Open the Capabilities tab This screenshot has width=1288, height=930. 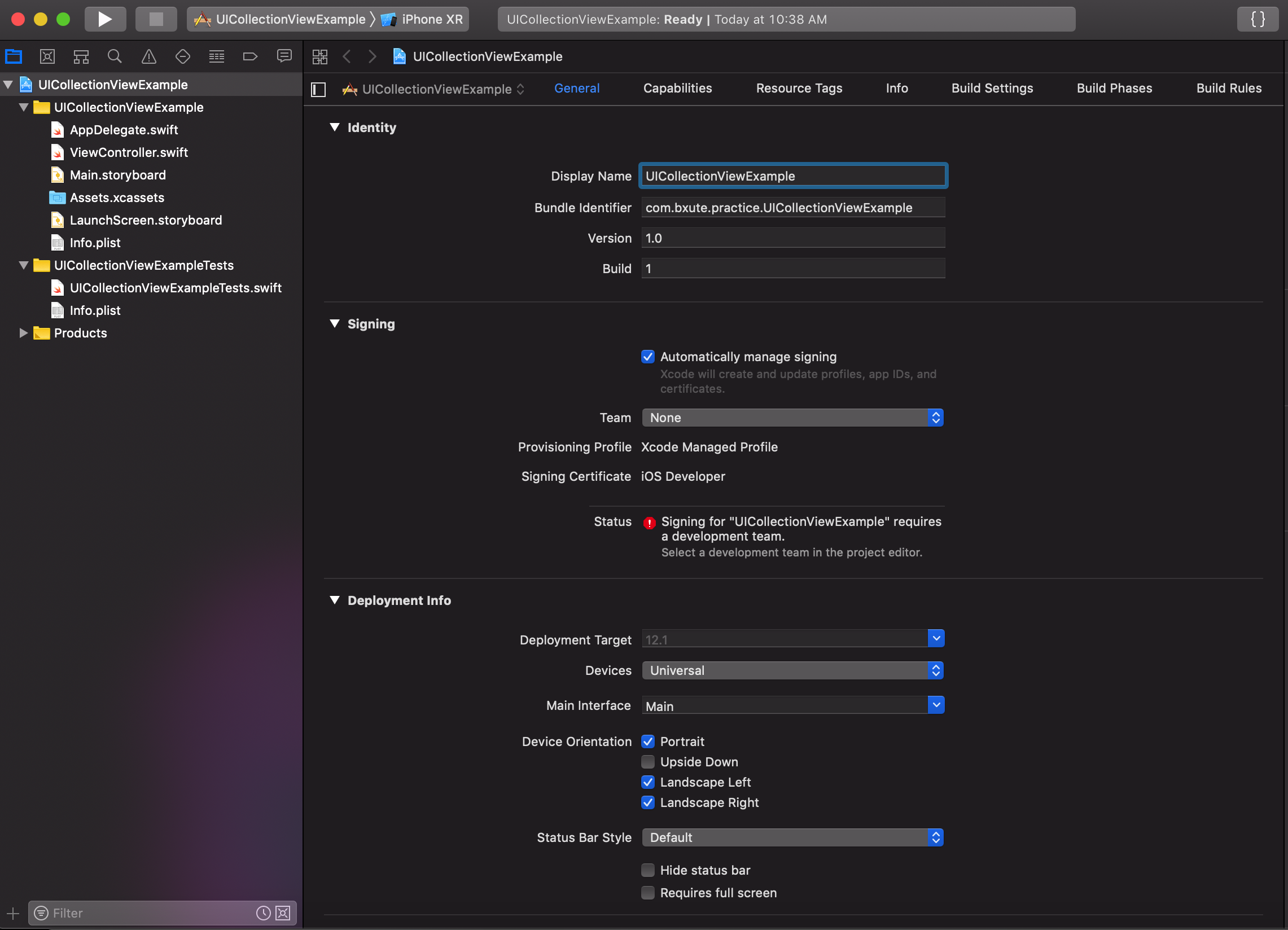677,89
